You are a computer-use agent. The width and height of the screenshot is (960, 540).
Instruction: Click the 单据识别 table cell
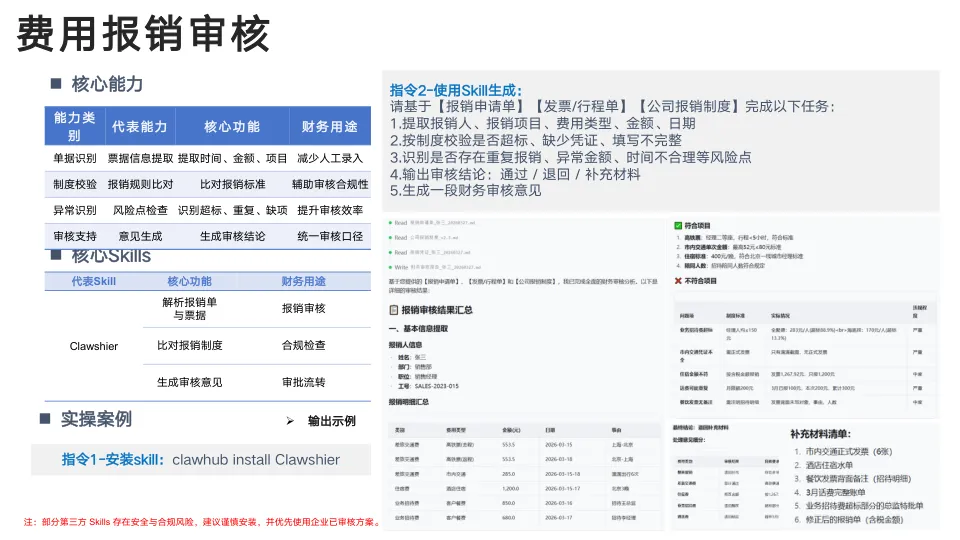pyautogui.click(x=75, y=159)
